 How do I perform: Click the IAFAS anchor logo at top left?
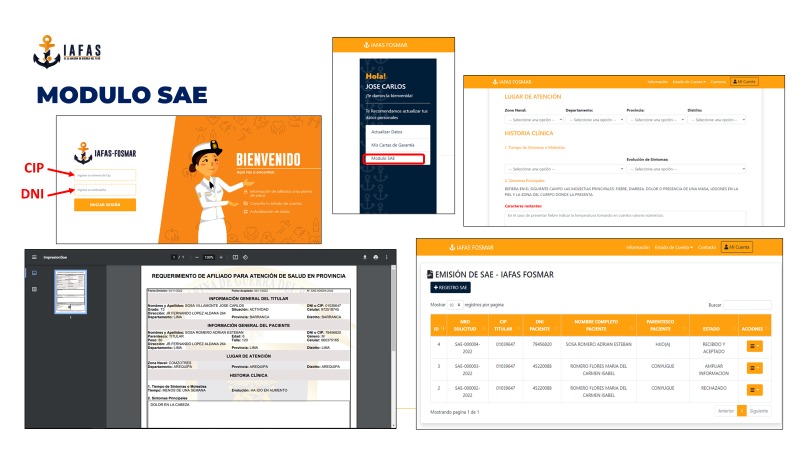[x=46, y=52]
